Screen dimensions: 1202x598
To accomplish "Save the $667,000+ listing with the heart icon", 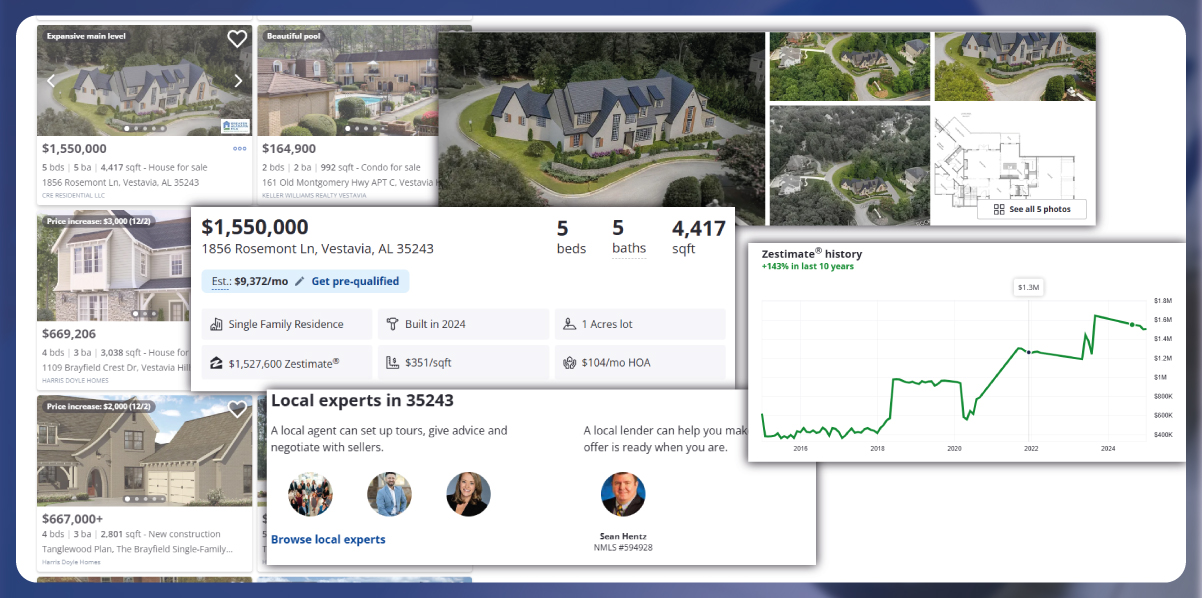I will (x=237, y=409).
